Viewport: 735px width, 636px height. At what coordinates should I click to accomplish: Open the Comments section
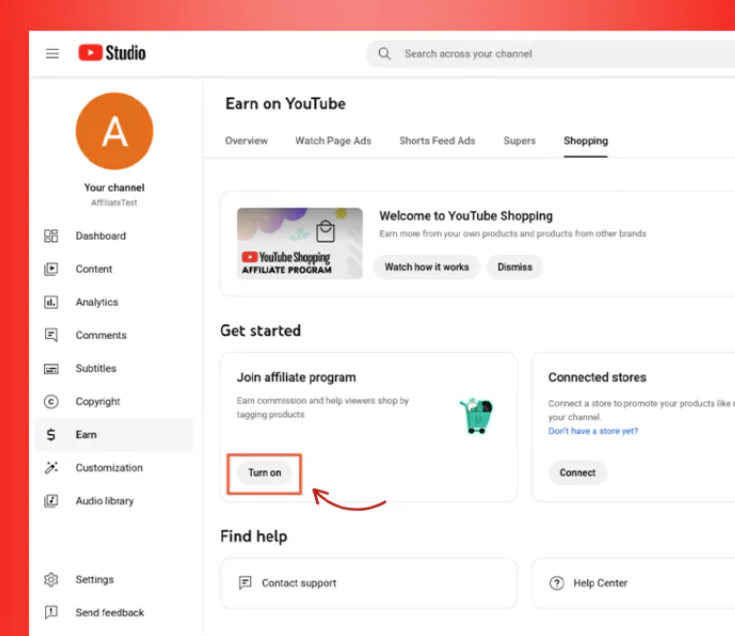point(114,335)
